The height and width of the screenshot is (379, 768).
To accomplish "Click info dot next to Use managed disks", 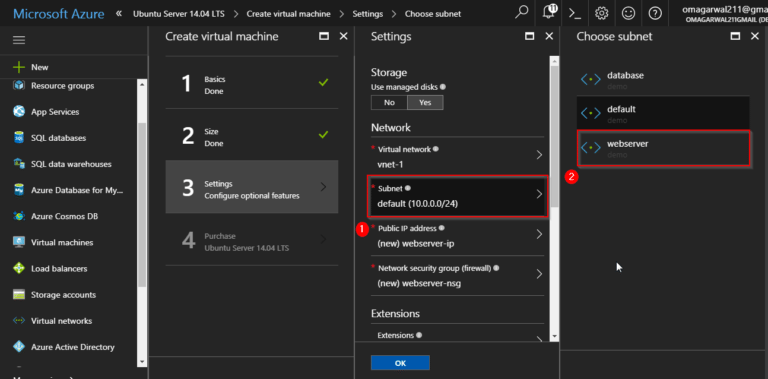I will [443, 87].
